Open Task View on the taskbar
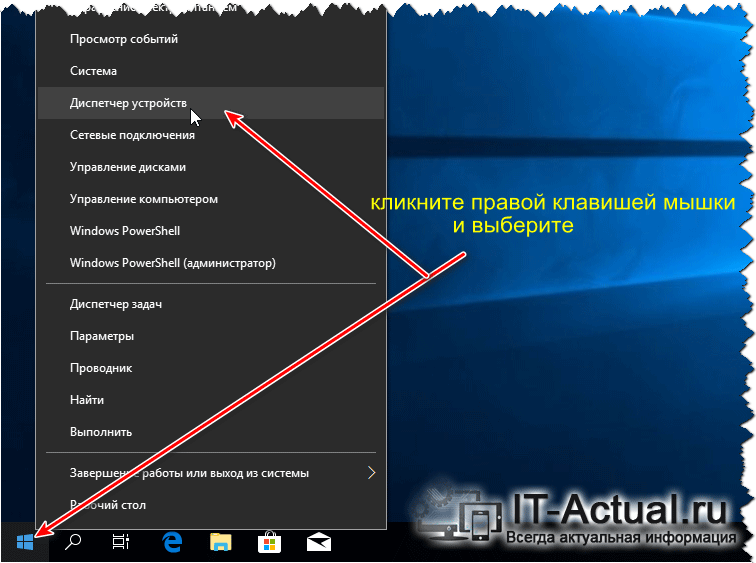This screenshot has height=563, width=756. pos(121,542)
